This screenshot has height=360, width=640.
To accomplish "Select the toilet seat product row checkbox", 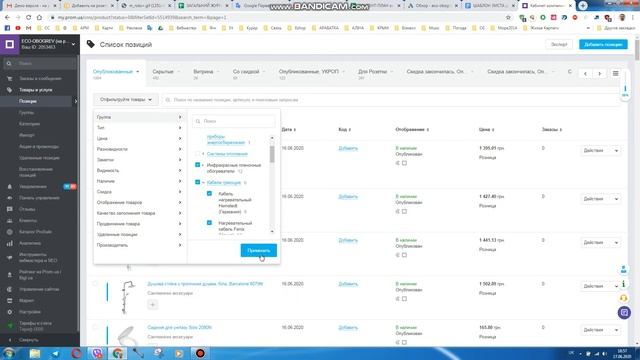I will [95, 327].
